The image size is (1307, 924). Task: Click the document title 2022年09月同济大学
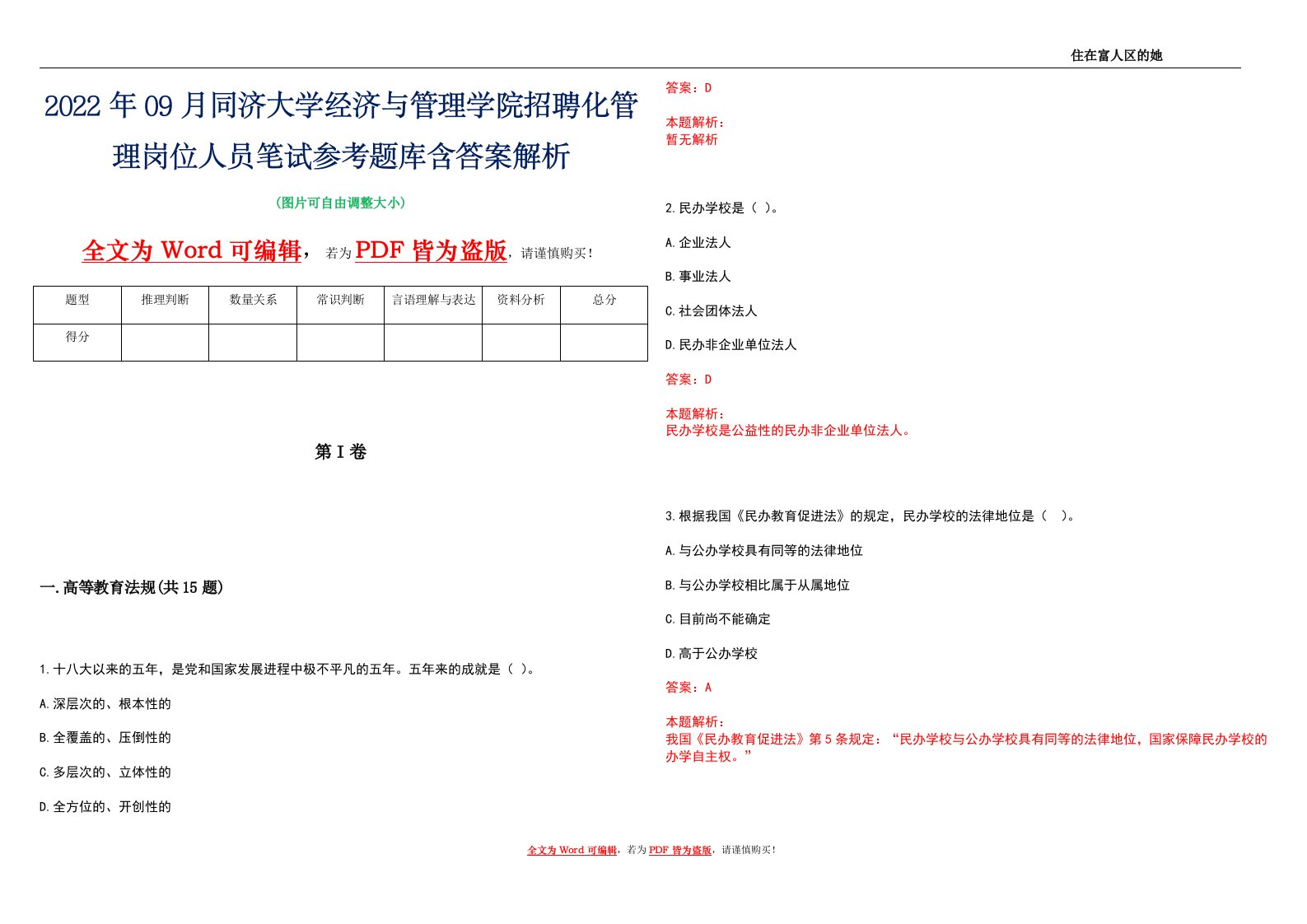pos(341,130)
